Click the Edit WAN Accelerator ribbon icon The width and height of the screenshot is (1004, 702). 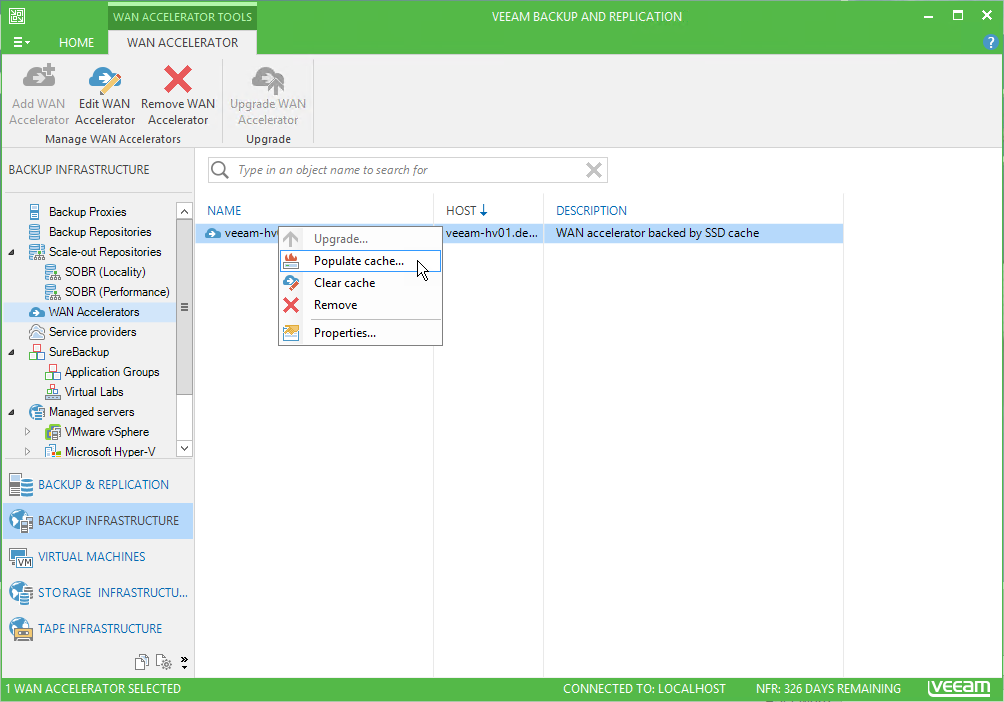[x=105, y=80]
